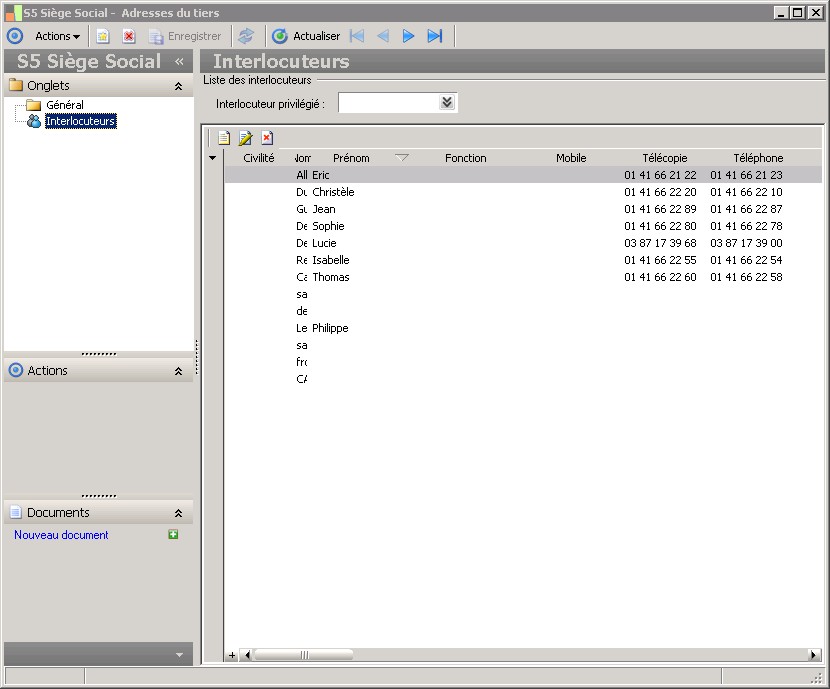830x689 pixels.
Task: Add a new interlocuteur with the list's new icon
Action: pos(224,138)
